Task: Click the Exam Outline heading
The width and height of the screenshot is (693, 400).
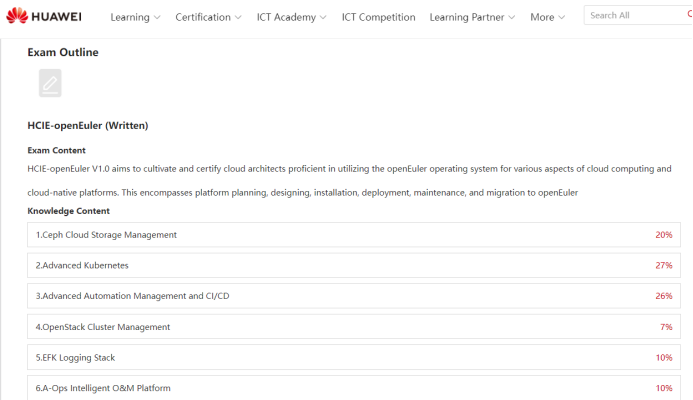Action: [63, 52]
